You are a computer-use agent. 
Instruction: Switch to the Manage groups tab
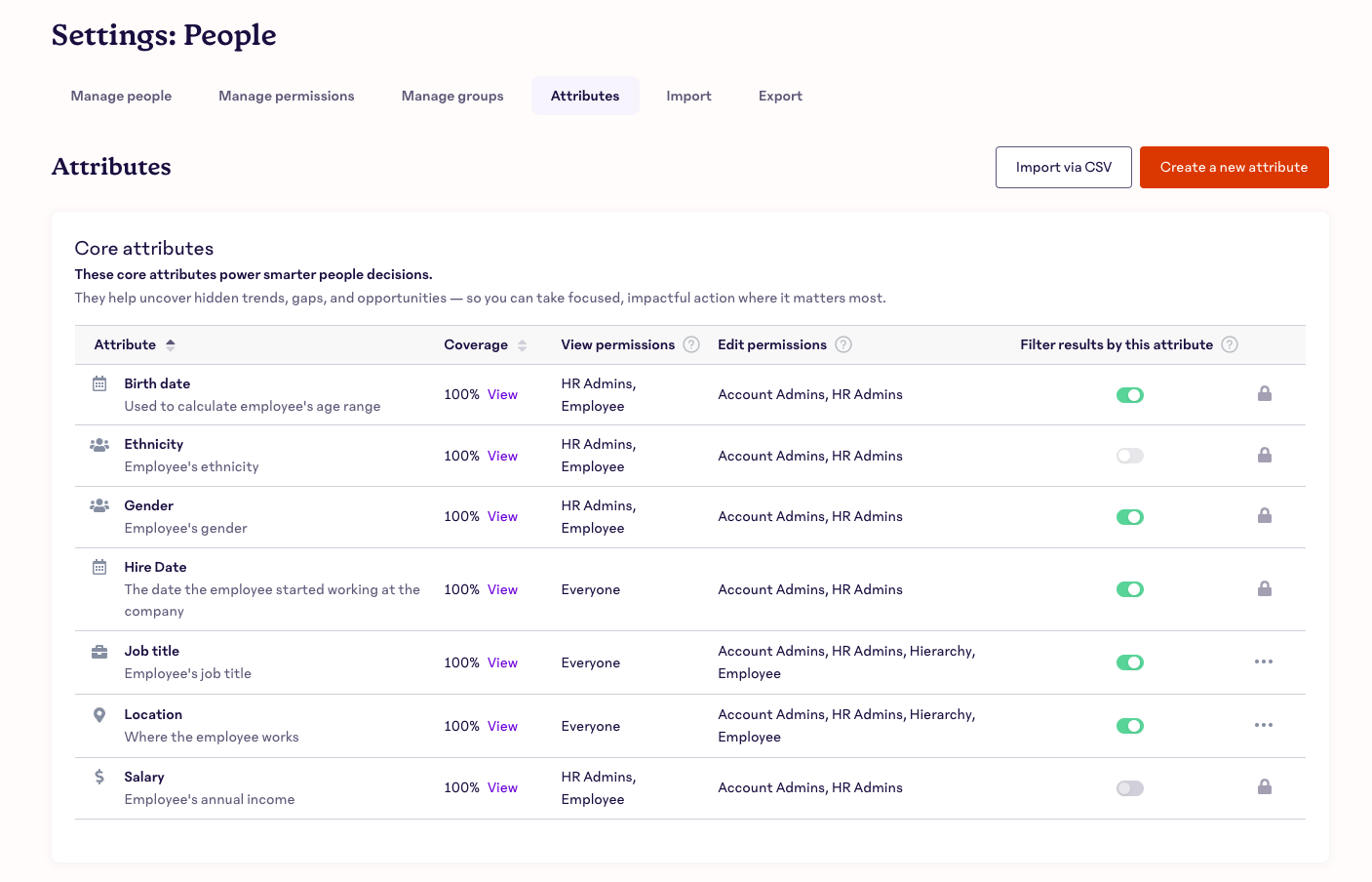point(452,96)
